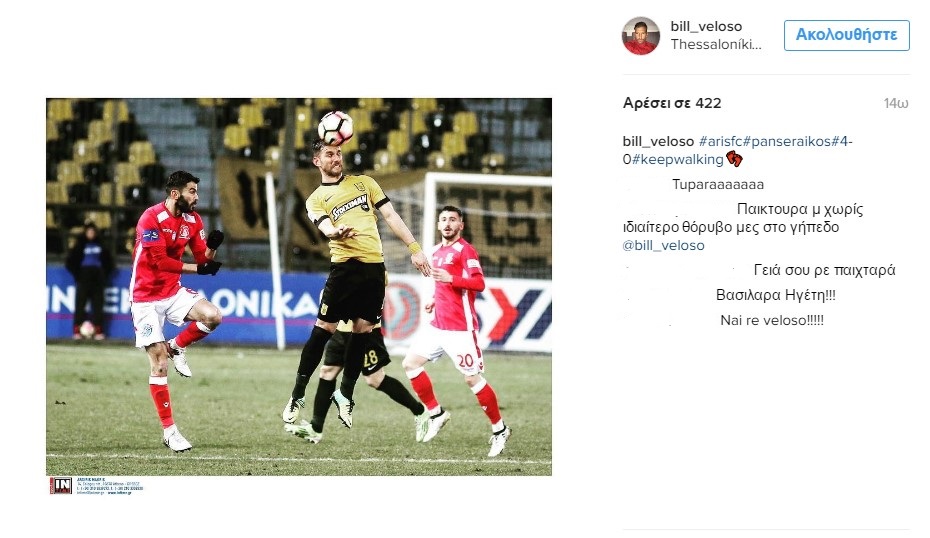Open the #arisfc hashtag
Viewport: 930px width, 538px height.
[x=720, y=142]
